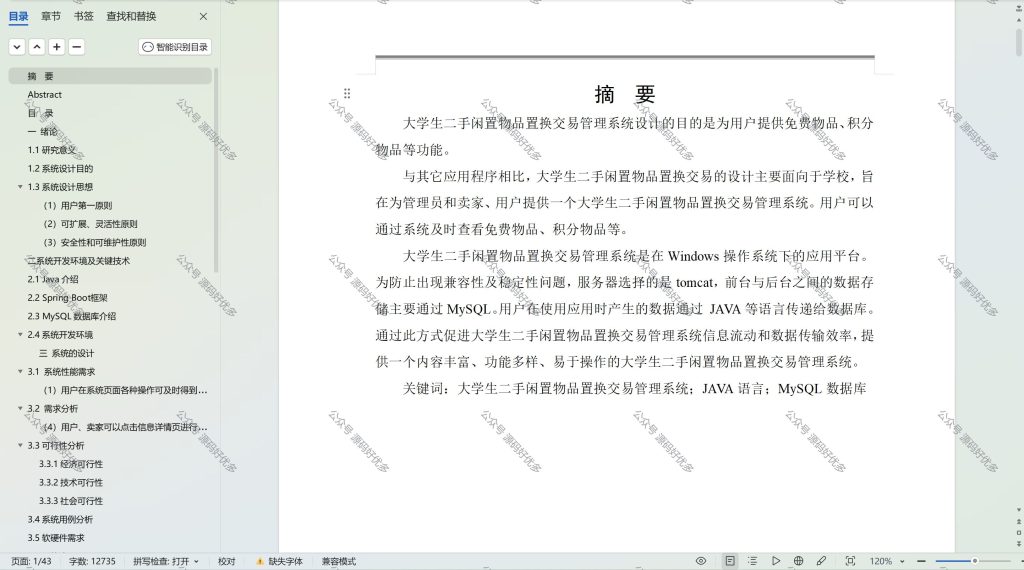Switch to the 书签 tab

pyautogui.click(x=84, y=16)
